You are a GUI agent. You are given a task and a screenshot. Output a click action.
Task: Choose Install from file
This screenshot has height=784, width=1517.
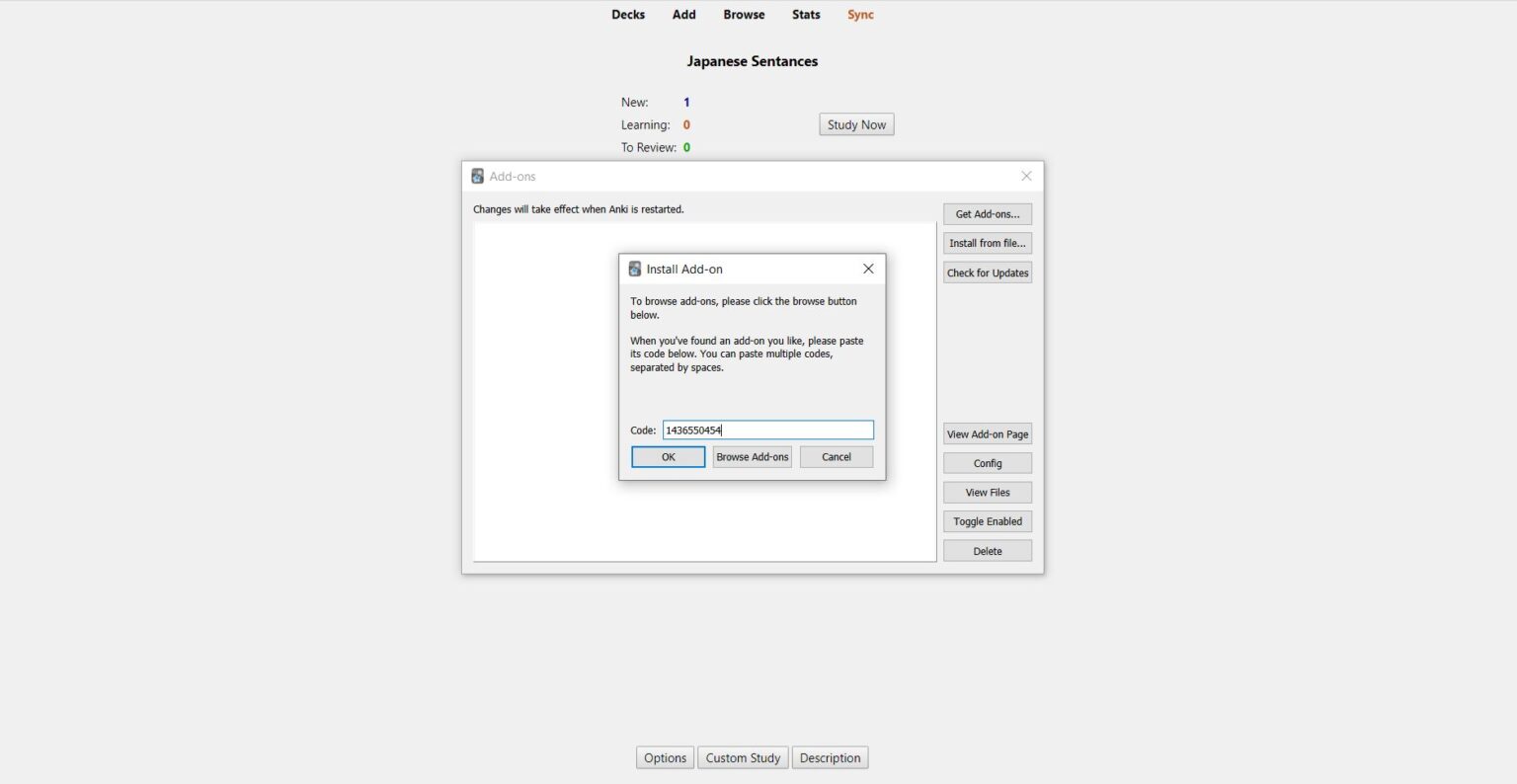(987, 243)
